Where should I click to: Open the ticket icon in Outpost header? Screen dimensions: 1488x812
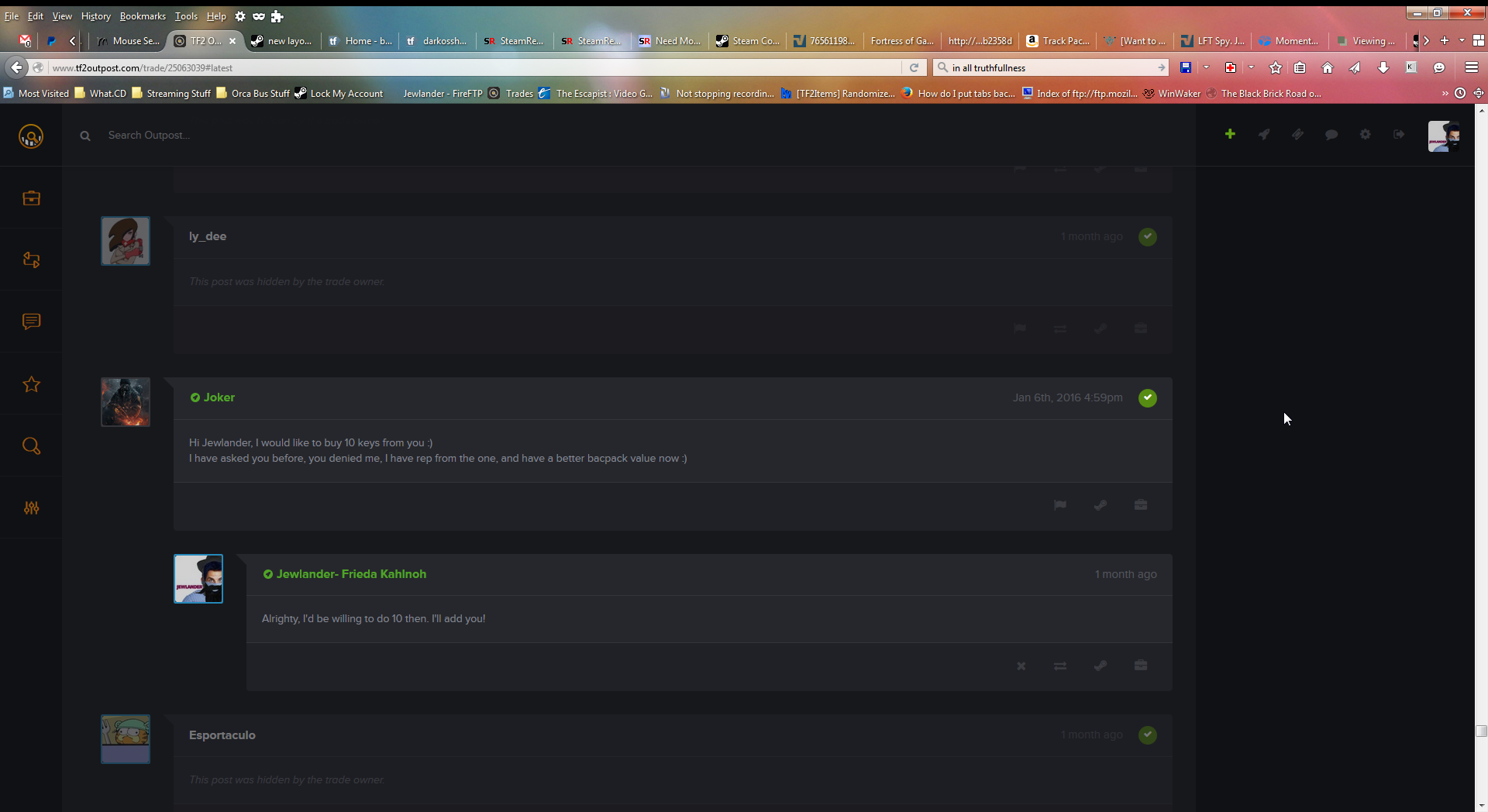click(x=1297, y=134)
